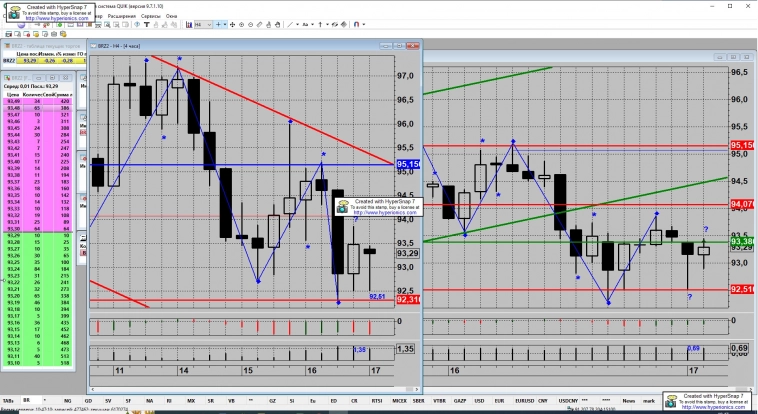
Task: Open the H4 timeframe dropdown
Action: pos(208,23)
